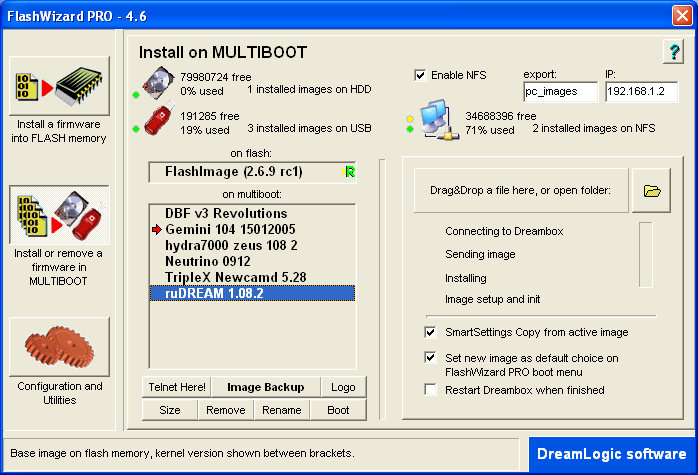Click the 'Connecting to Dreambox' step

tap(504, 231)
